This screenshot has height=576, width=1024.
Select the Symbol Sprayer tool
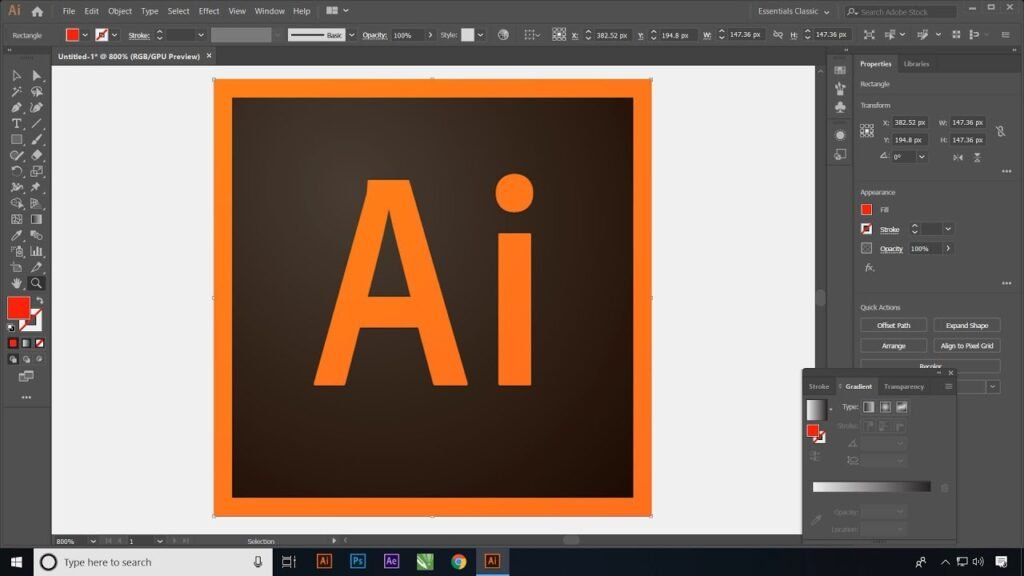pos(16,251)
